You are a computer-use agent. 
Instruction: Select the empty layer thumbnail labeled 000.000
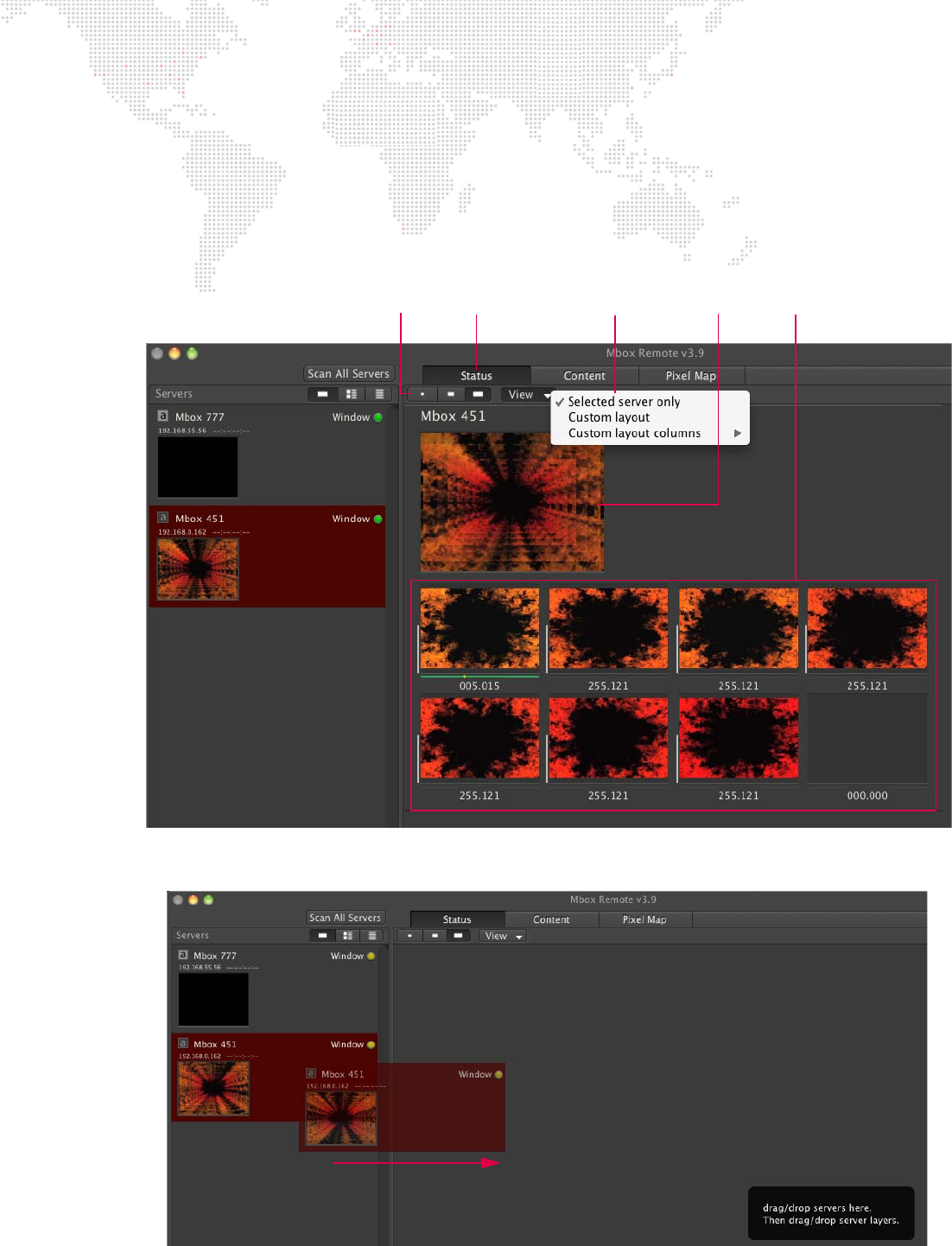866,739
